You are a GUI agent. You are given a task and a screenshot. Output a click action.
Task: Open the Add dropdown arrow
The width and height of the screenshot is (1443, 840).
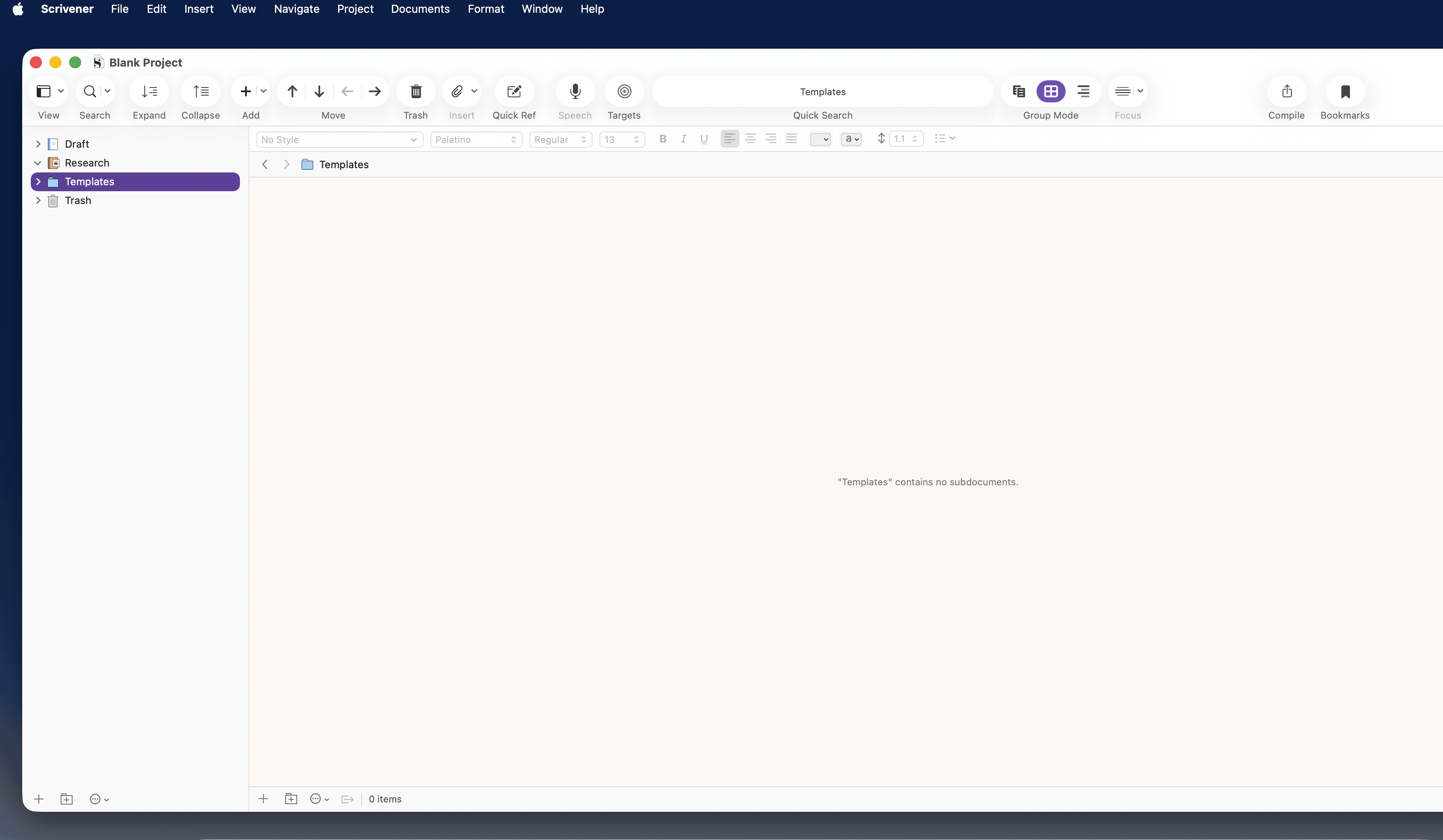click(x=263, y=91)
